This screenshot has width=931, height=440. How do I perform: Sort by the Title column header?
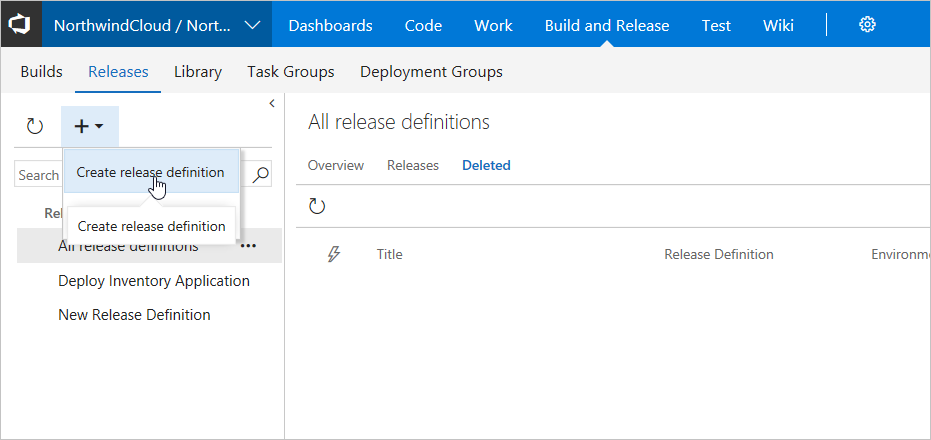tap(390, 255)
